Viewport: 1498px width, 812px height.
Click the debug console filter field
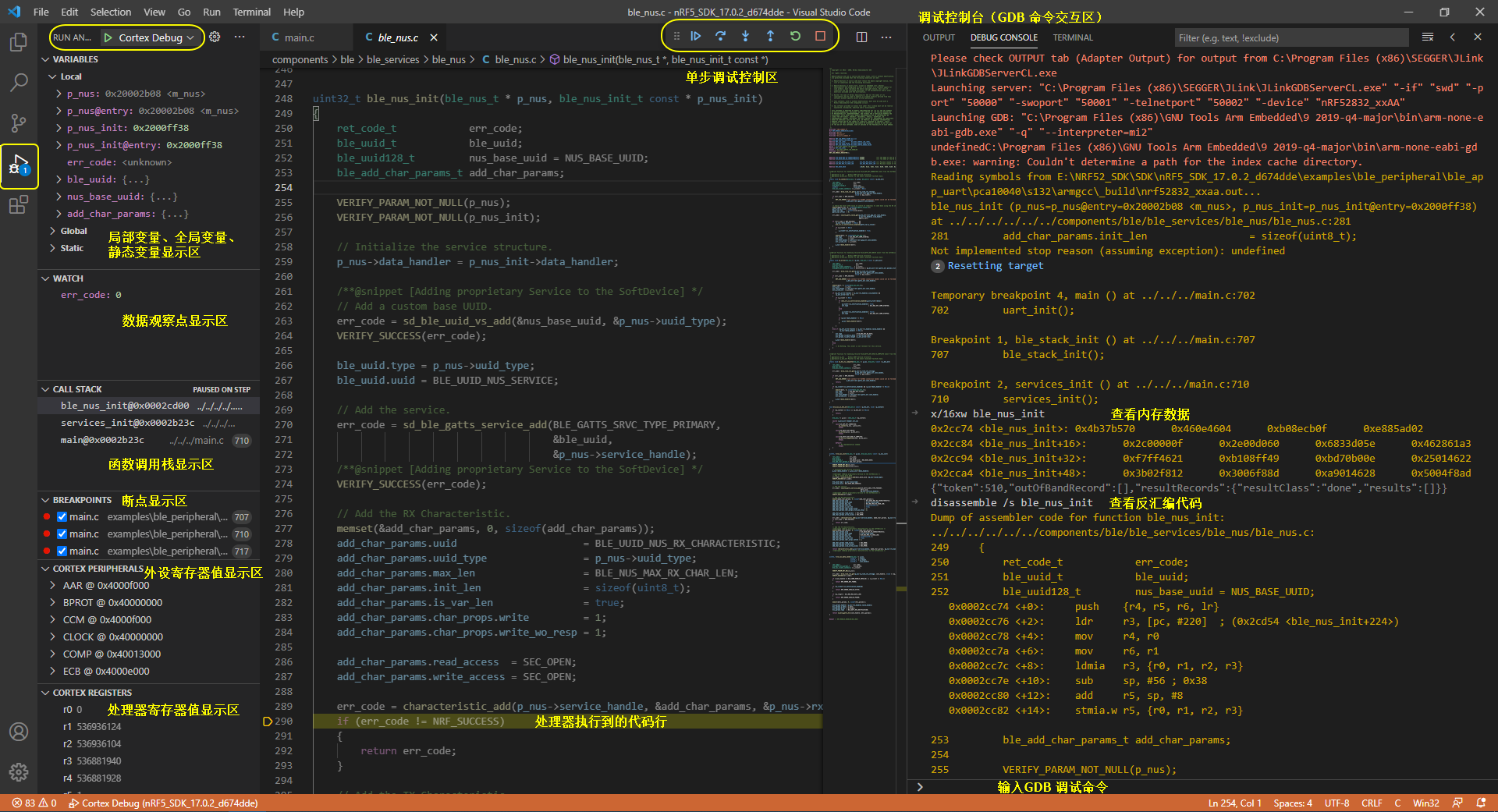pyautogui.click(x=1290, y=37)
